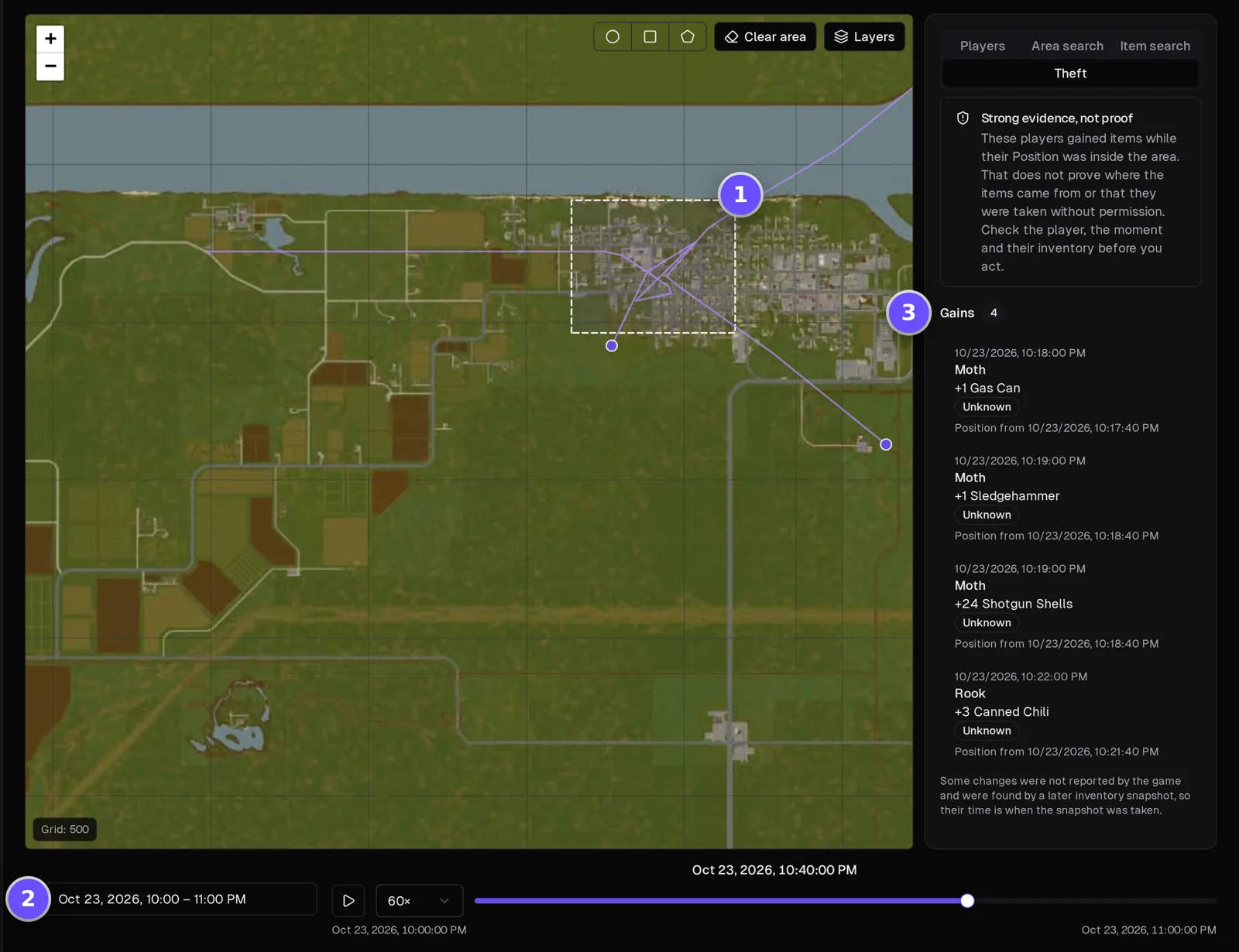Click the Grid: 500 label
The height and width of the screenshot is (952, 1239).
click(65, 830)
